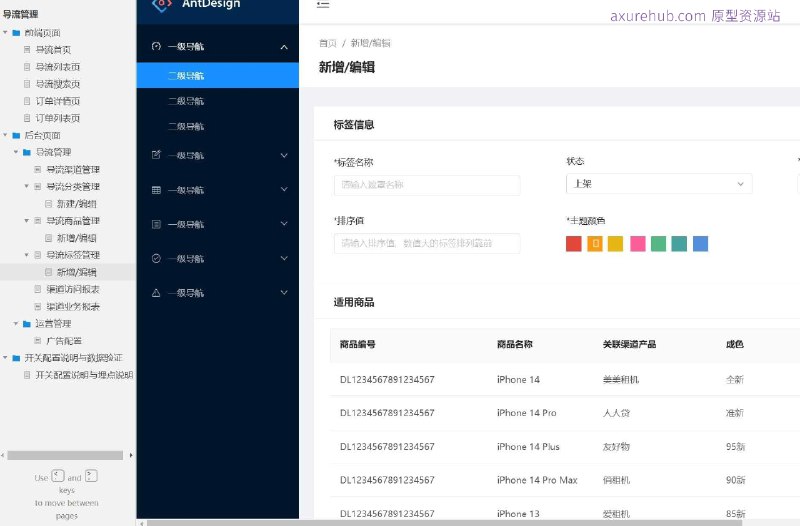Viewport: 800px width, 526px height.
Task: Click the page icon next to 导流搜索页
Action: click(x=27, y=84)
